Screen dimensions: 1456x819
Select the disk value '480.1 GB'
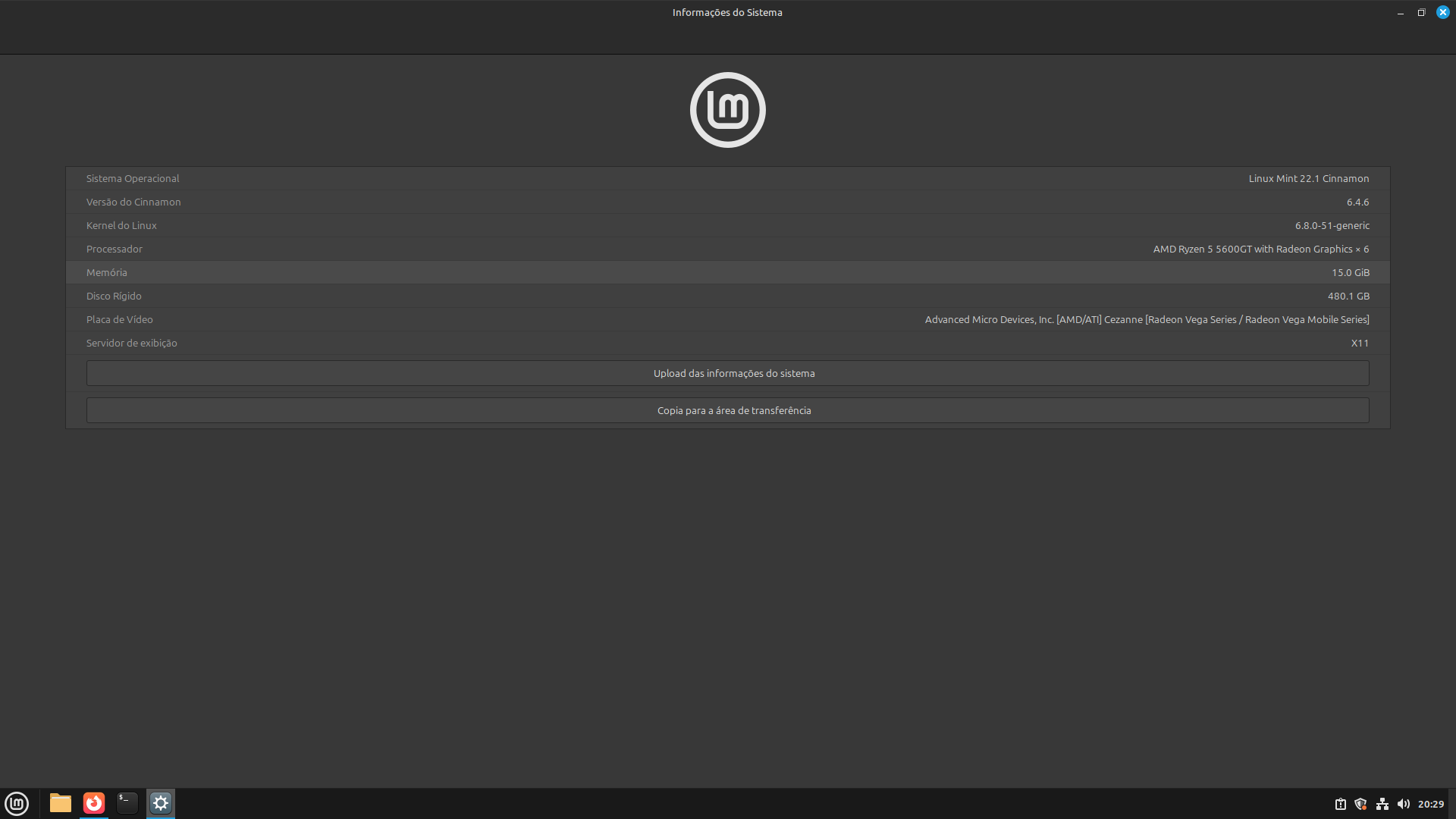[1348, 296]
